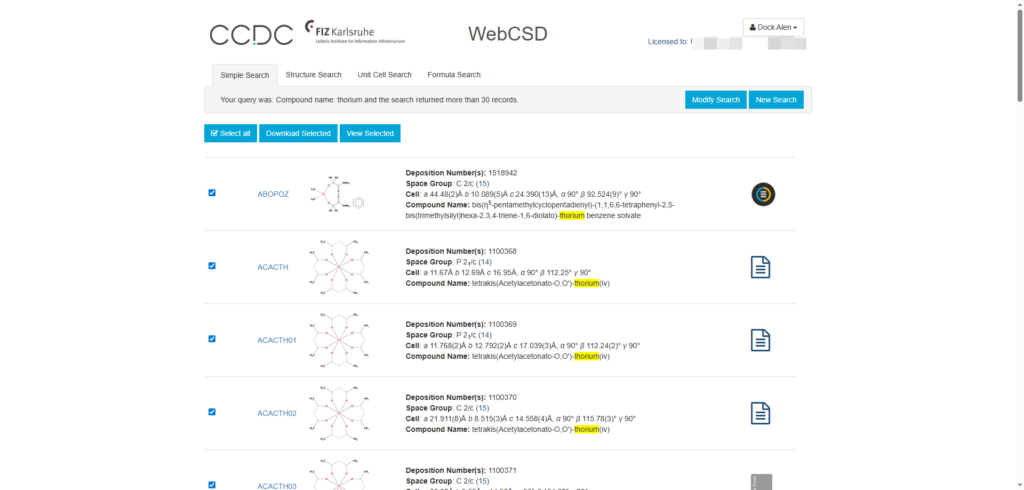Viewport: 1024px width, 490px height.
Task: Open the ABOPOZ round database icon
Action: click(x=763, y=194)
